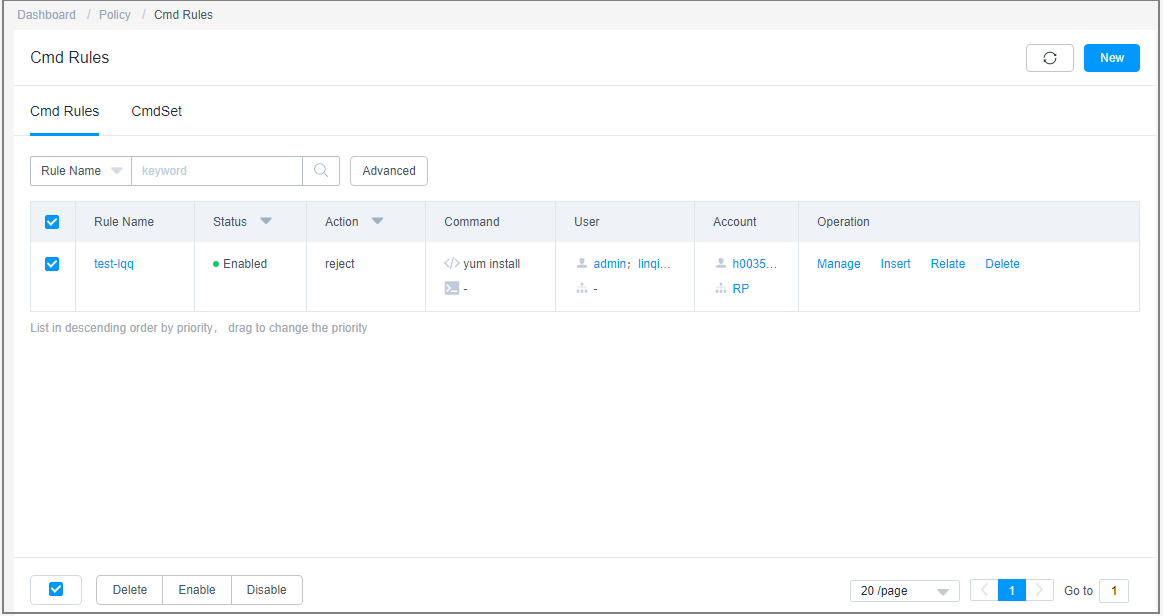Click the Account column header

pos(735,222)
